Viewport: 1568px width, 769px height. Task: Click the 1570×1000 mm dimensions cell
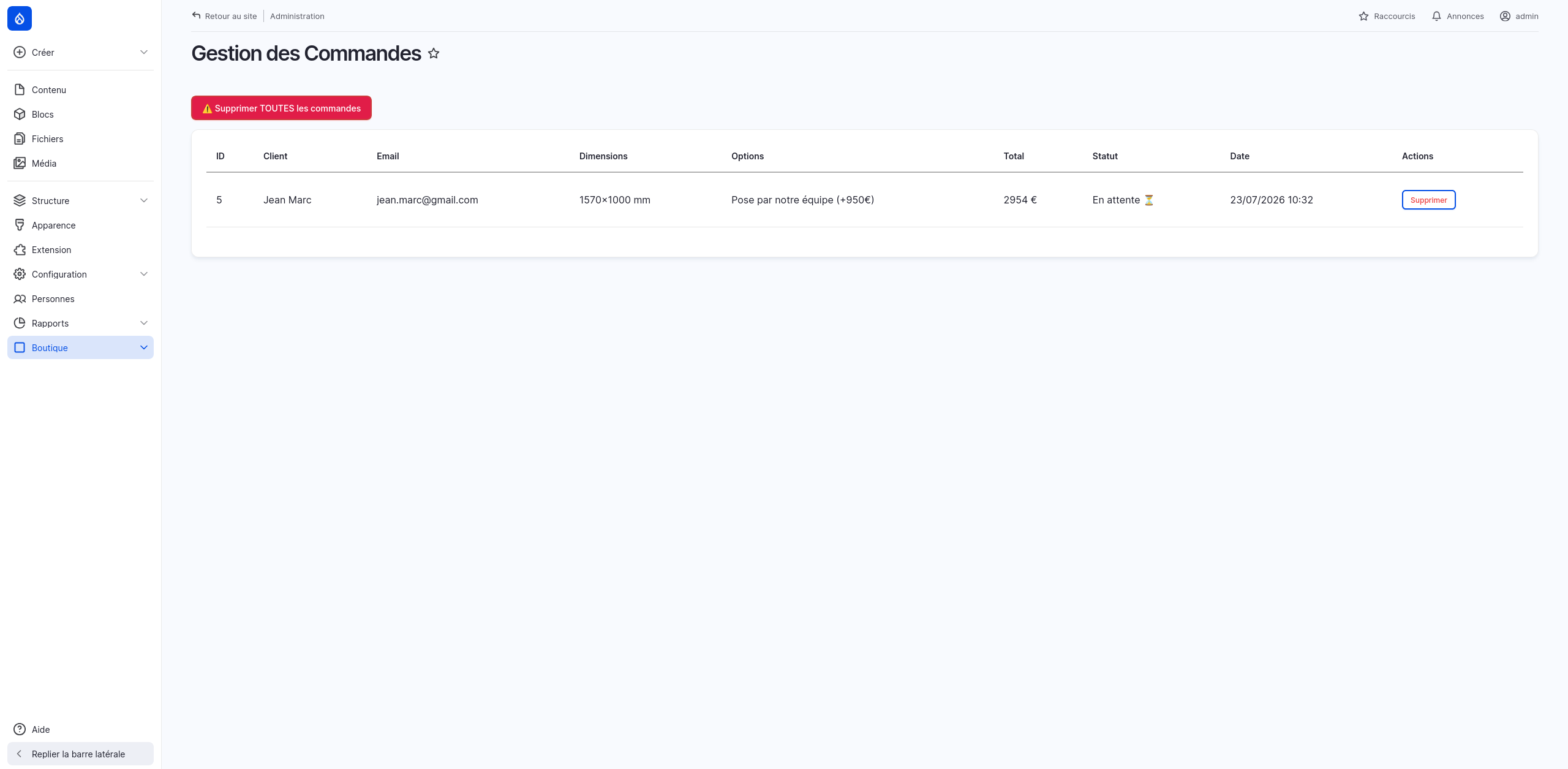(614, 200)
